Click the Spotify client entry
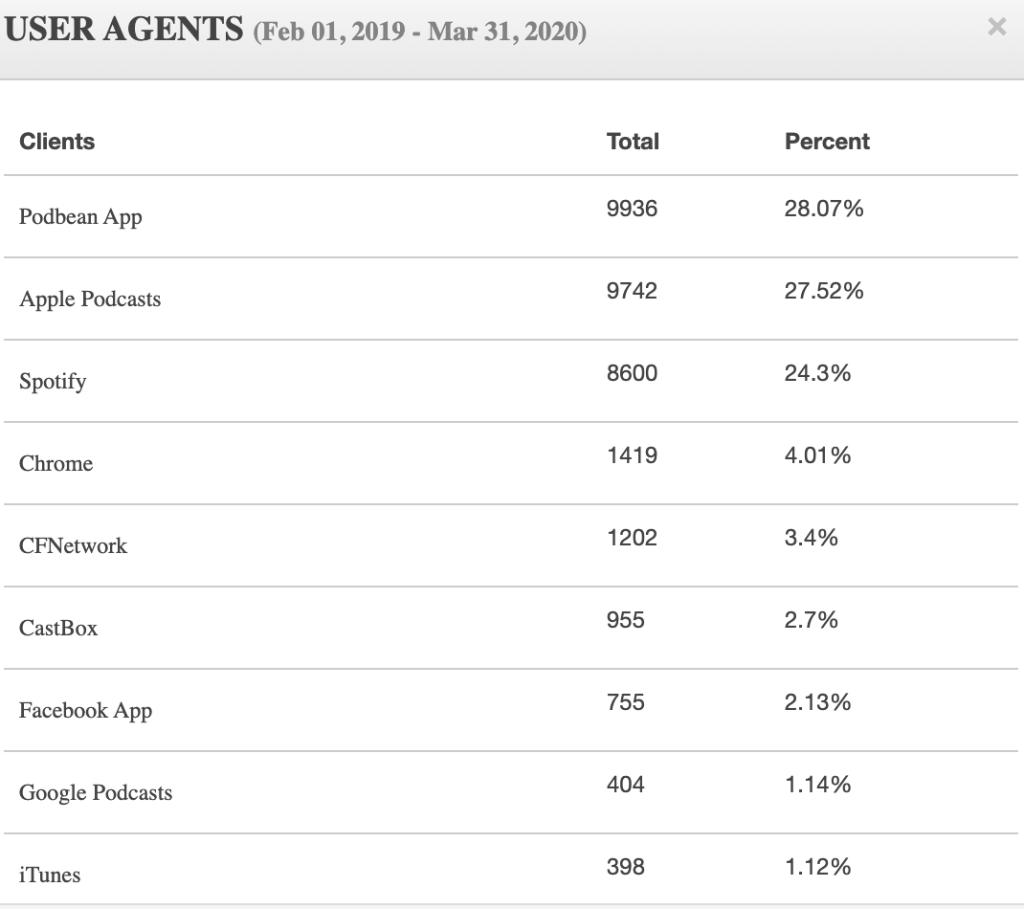1024x909 pixels. [x=53, y=381]
